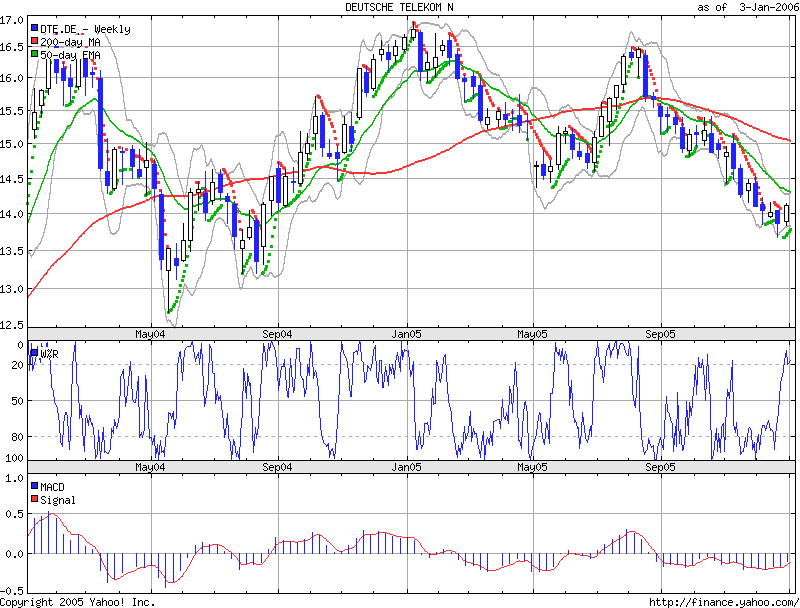Click the 17.0 price axis label
The height and width of the screenshot is (608, 800).
(x=12, y=20)
